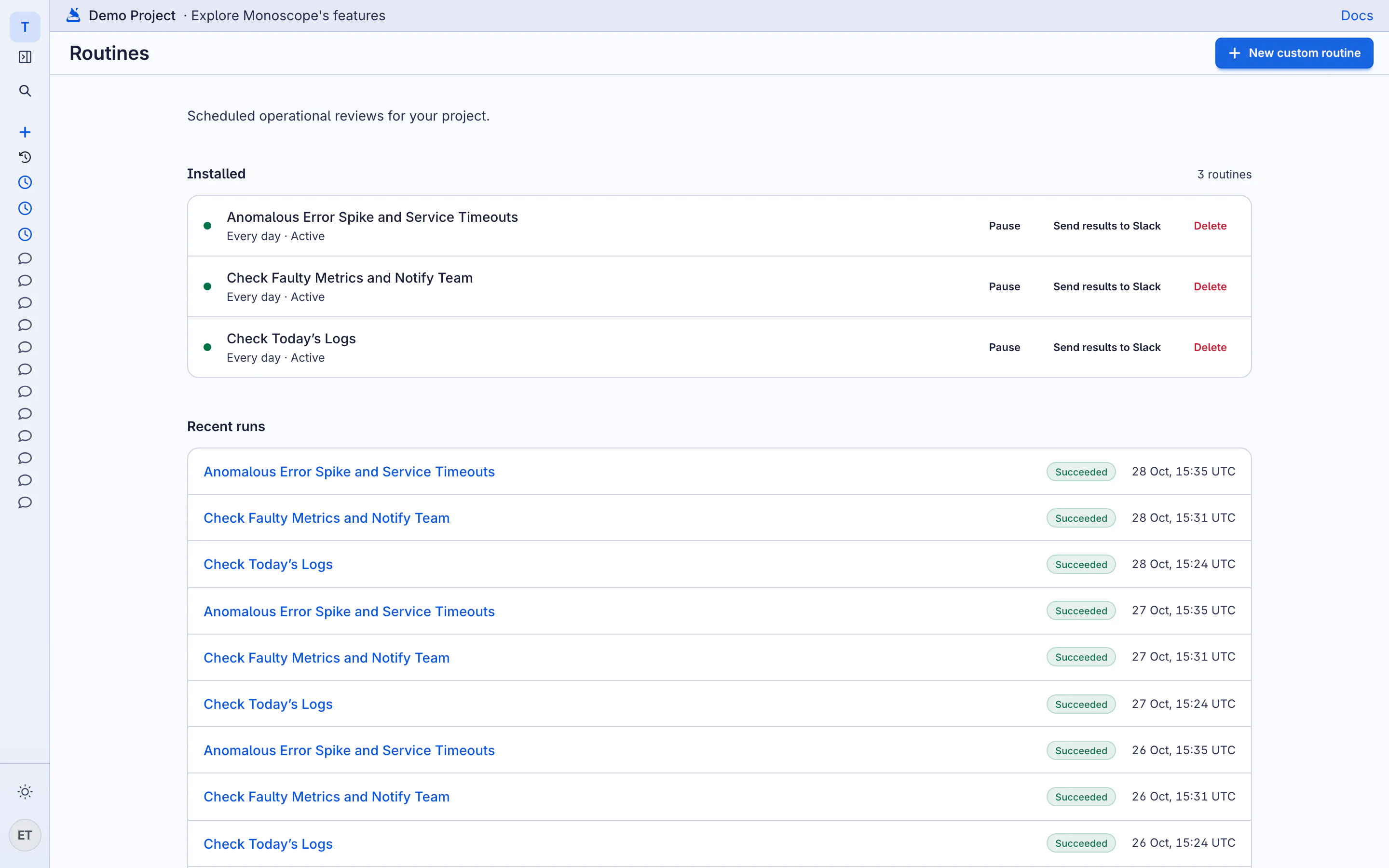Screen dimensions: 1389x868
Task: Click the '3 routines' count text
Action: 1224,175
